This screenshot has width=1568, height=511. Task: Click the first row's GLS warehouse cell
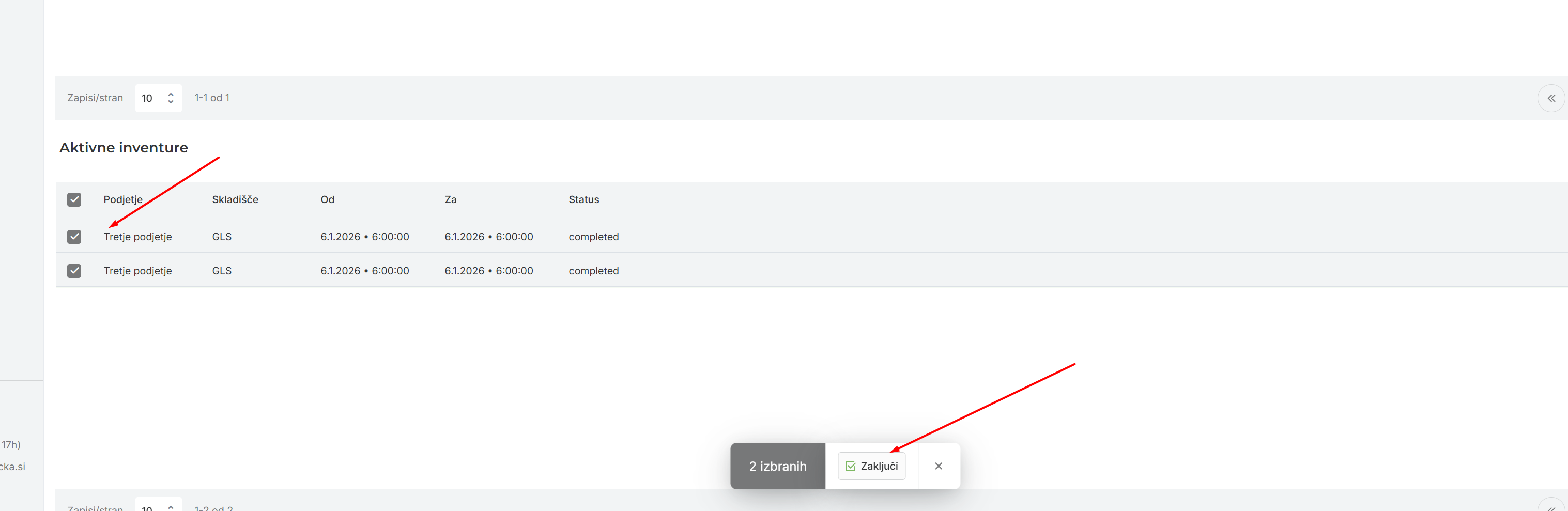[222, 237]
